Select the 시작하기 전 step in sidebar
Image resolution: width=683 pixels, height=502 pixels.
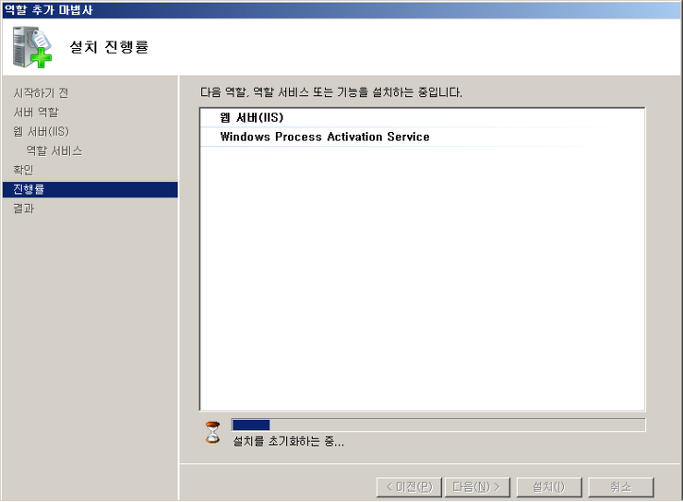[x=41, y=93]
